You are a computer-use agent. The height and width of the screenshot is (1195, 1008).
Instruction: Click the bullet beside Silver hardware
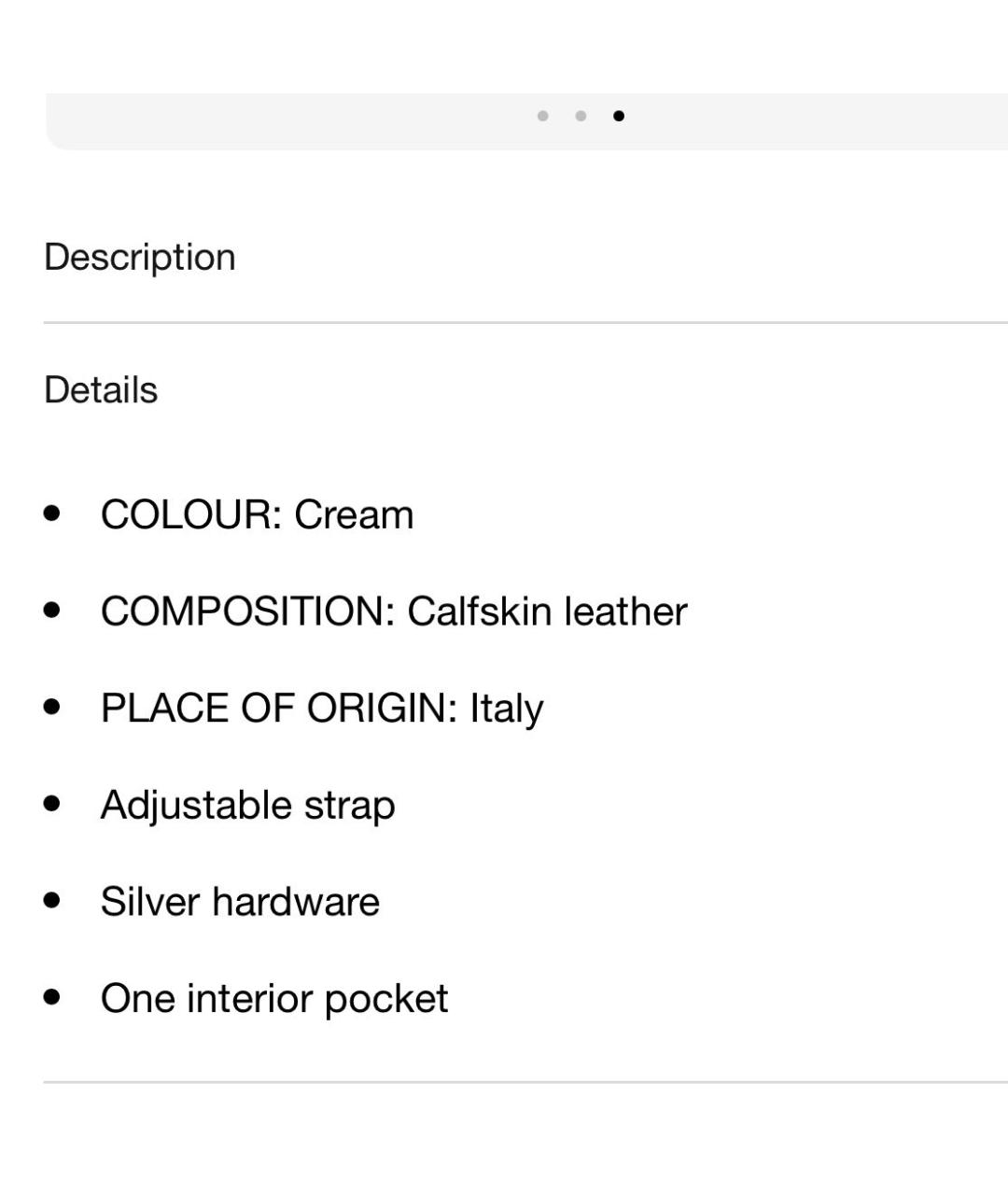[52, 901]
